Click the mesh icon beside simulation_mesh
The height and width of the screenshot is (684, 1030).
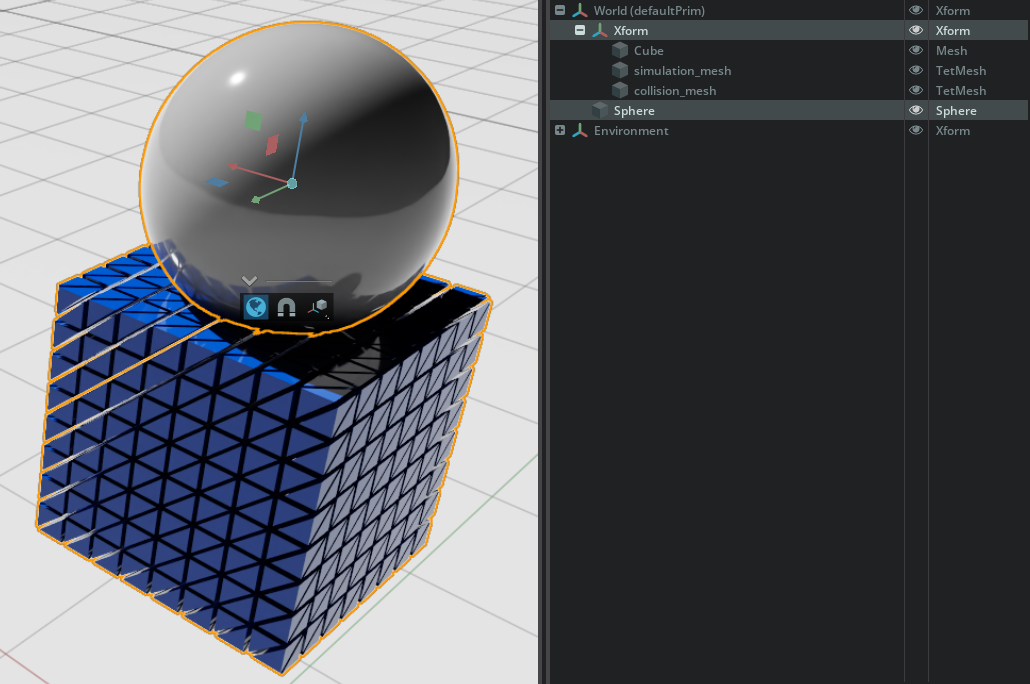tap(620, 71)
